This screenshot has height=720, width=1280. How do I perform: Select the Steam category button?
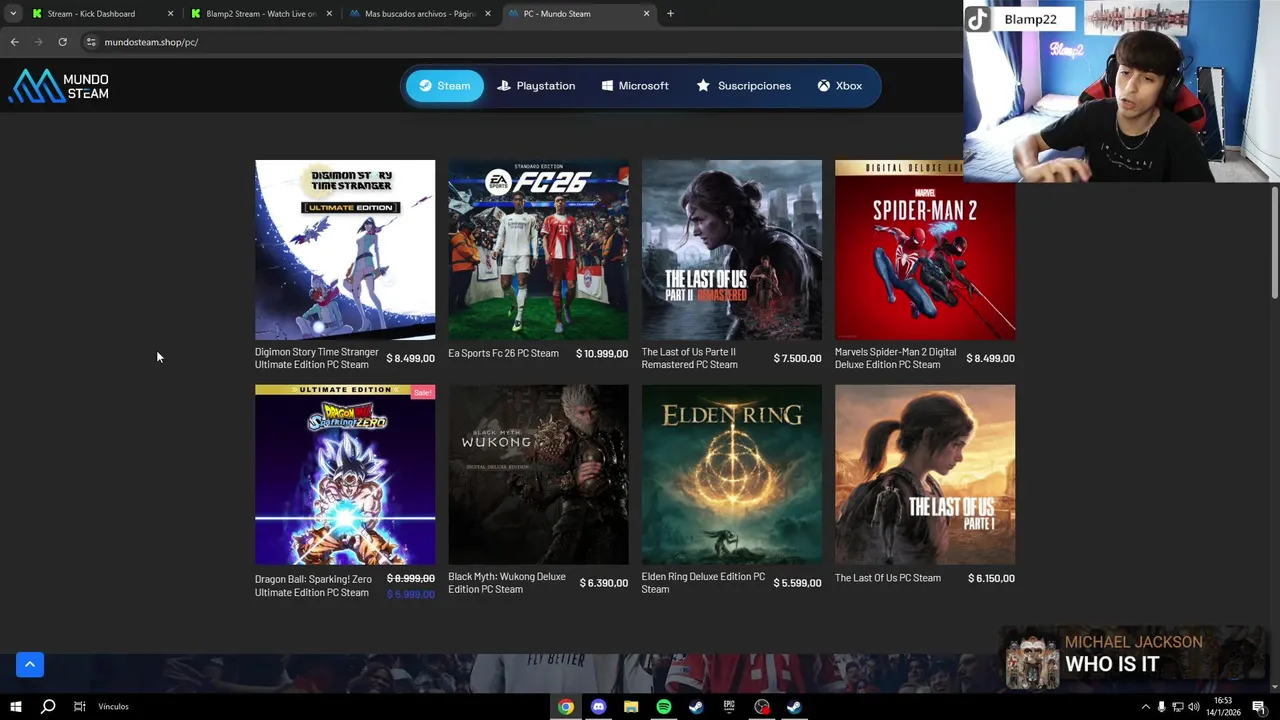coord(445,86)
